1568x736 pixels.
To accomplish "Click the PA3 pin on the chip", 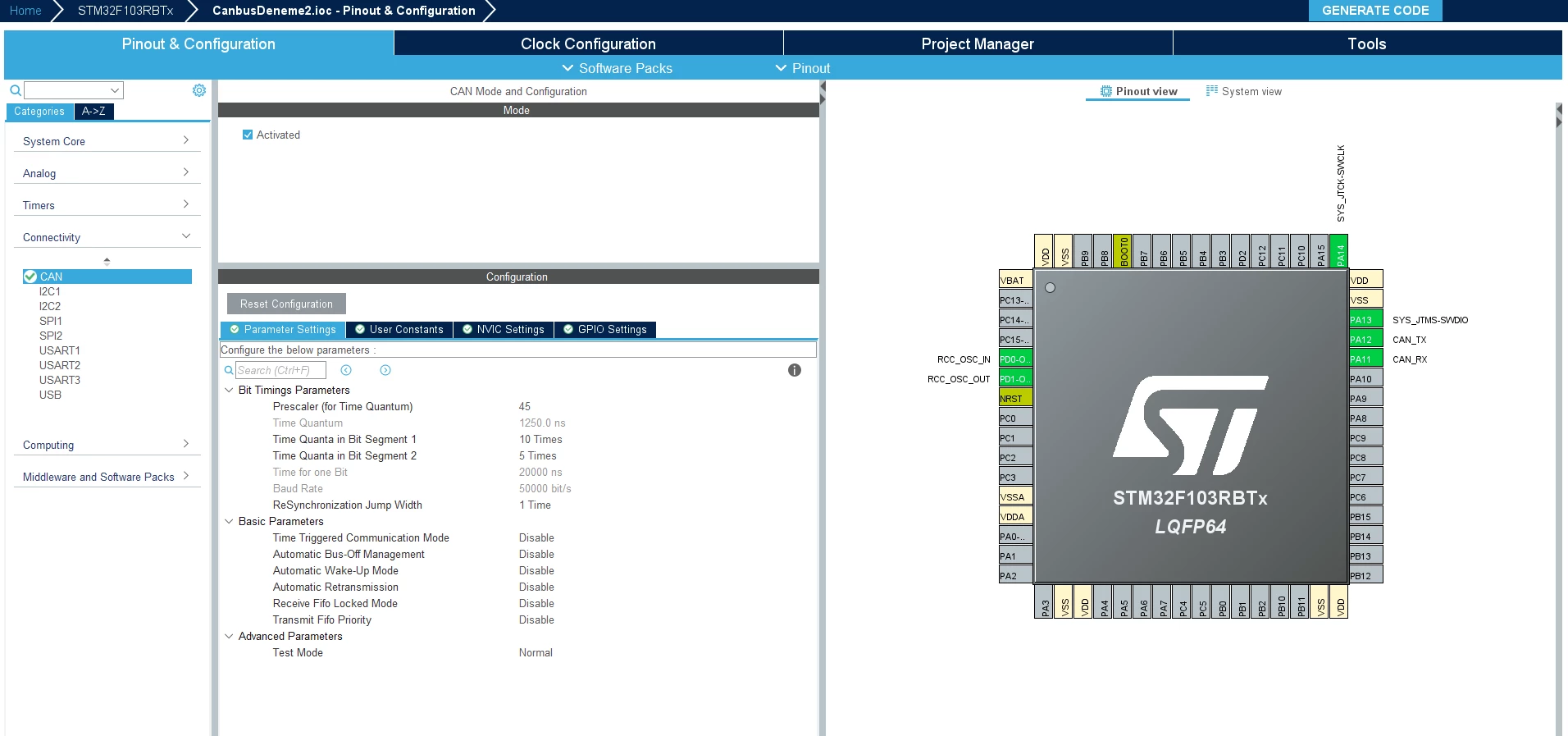I will [1044, 601].
